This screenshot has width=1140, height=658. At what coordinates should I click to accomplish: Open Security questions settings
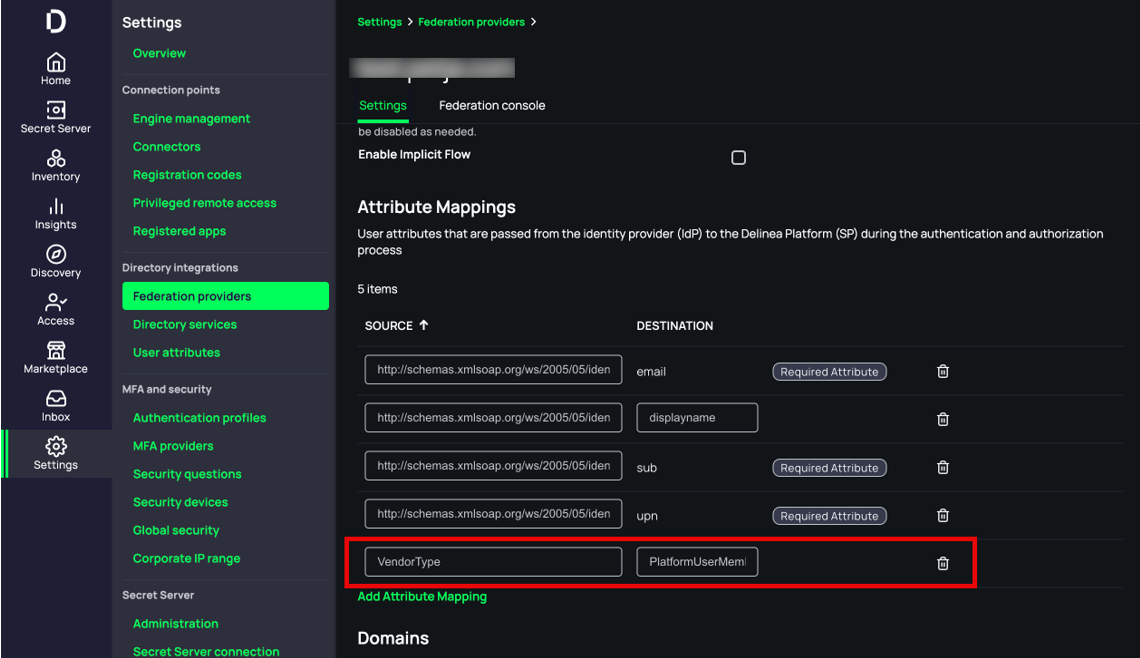coord(187,474)
